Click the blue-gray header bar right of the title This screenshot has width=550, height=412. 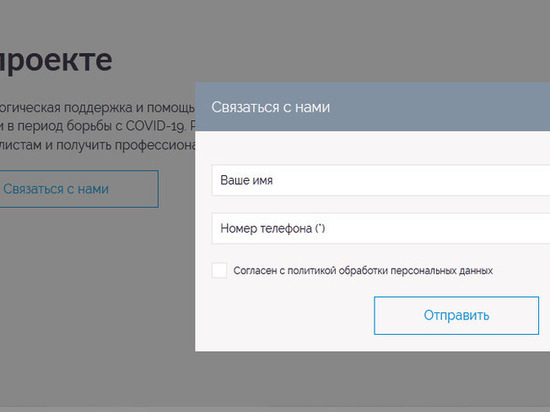tap(438, 107)
